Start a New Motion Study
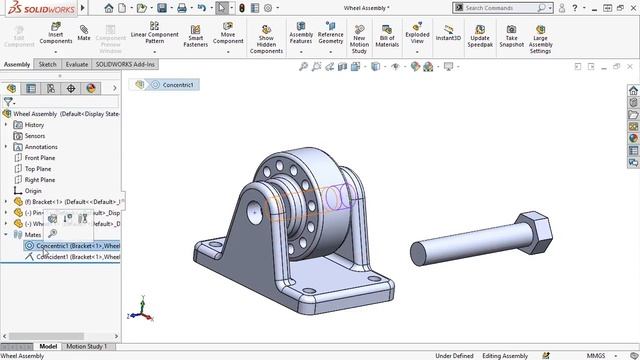The image size is (640, 360). click(359, 39)
